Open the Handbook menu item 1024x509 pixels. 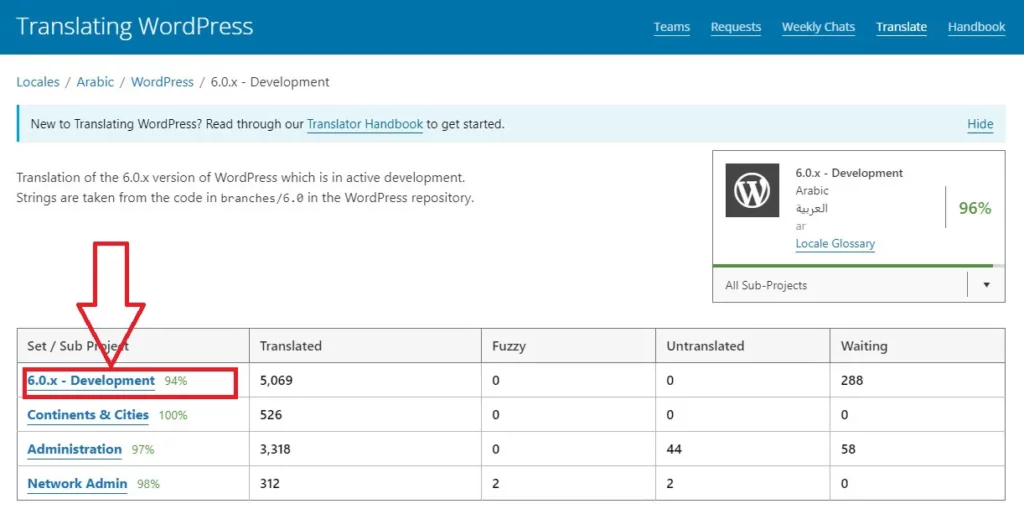tap(976, 27)
